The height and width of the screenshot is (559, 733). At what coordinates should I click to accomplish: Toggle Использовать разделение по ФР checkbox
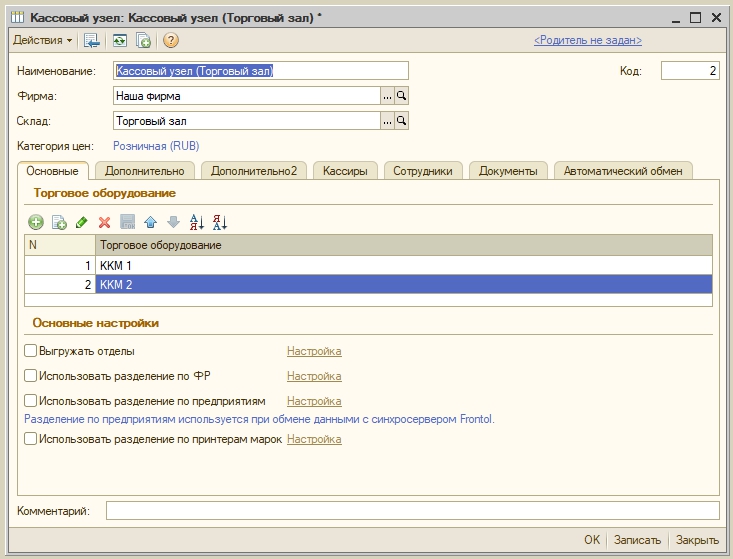(x=30, y=376)
